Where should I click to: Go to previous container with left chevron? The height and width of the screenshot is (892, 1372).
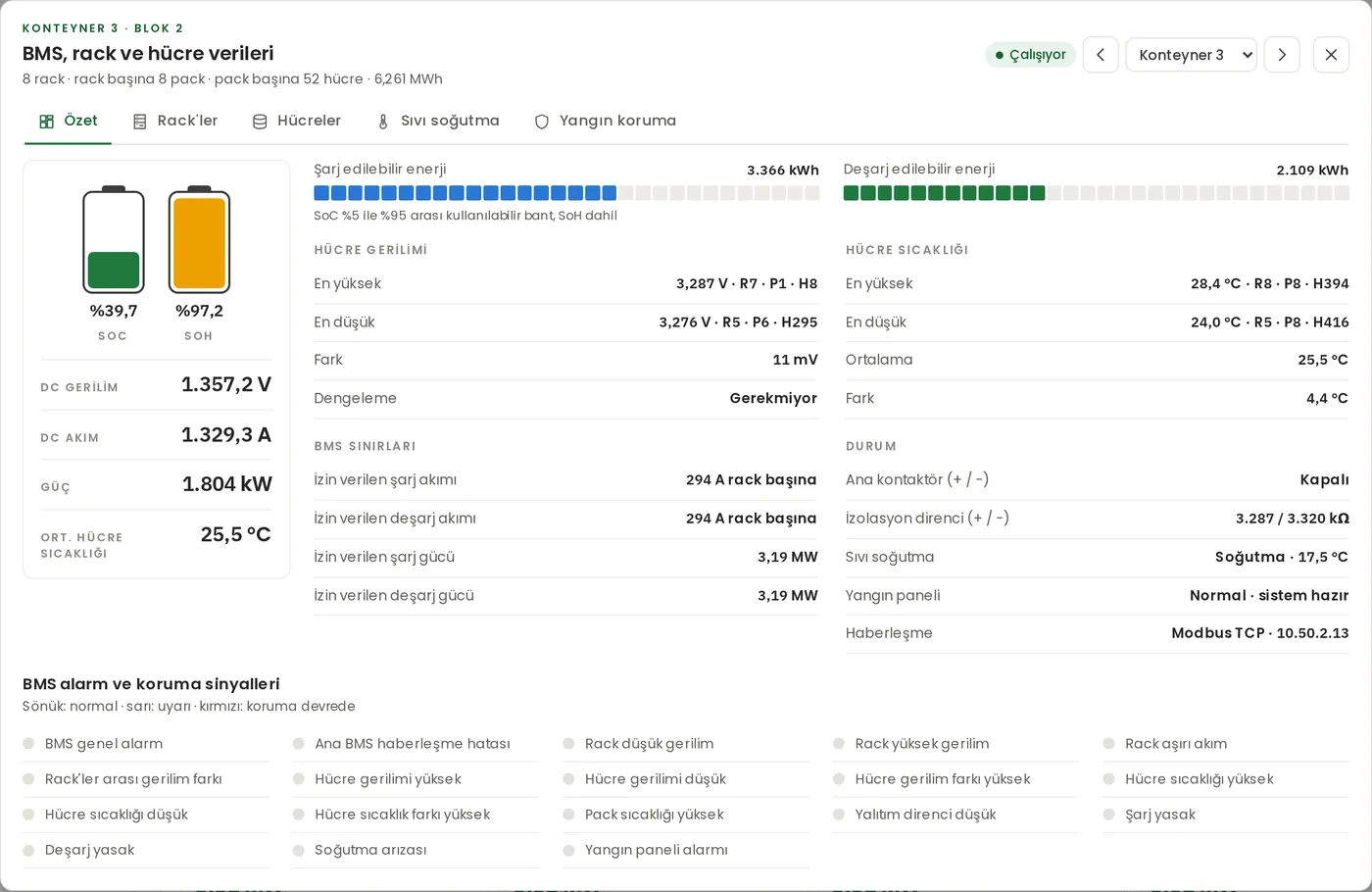[x=1101, y=55]
